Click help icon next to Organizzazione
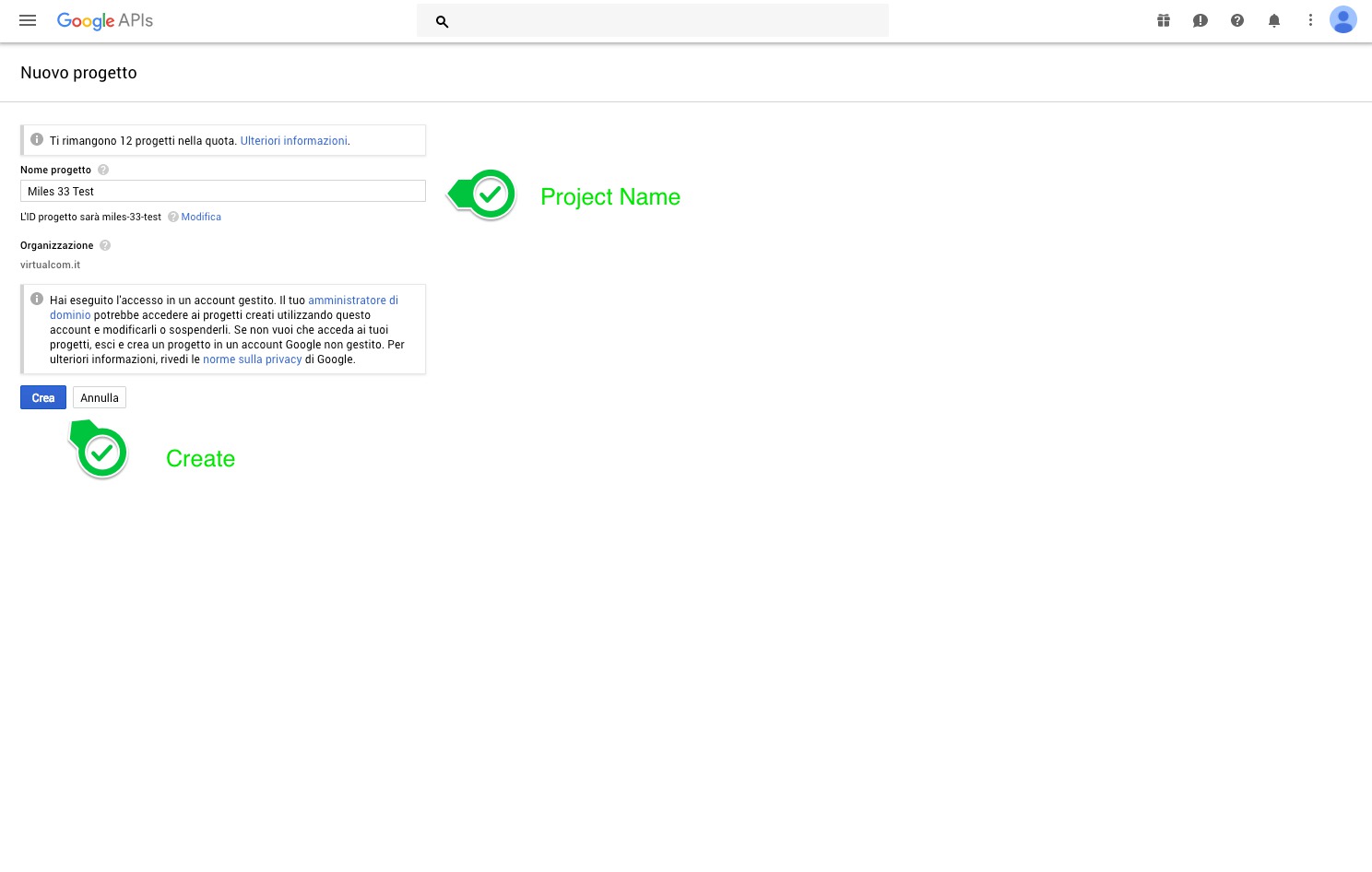This screenshot has height=872, width=1372. tap(105, 245)
